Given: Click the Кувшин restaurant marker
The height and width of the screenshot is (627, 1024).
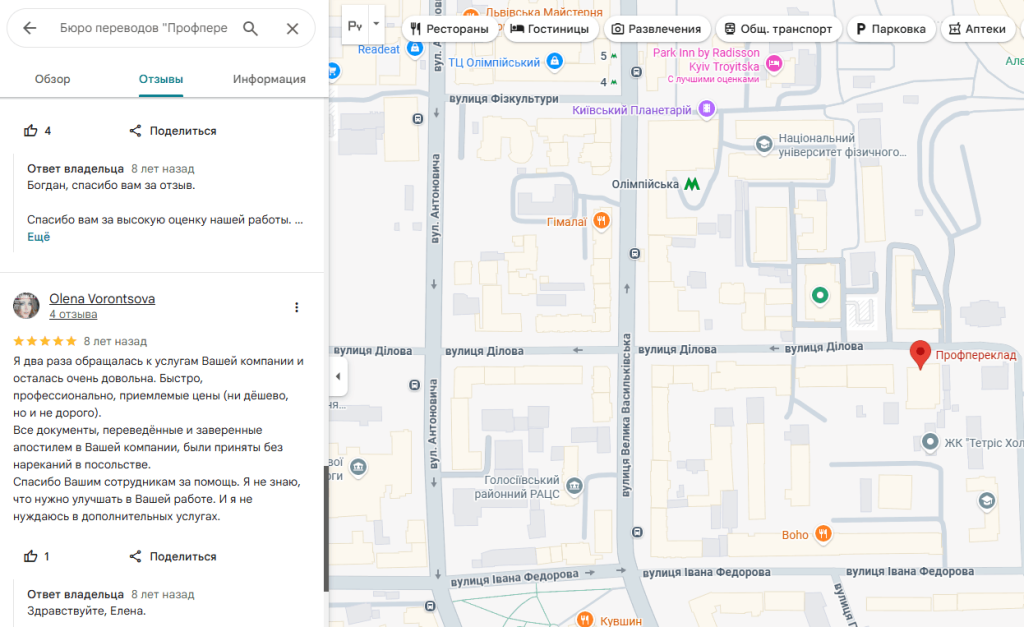Looking at the screenshot, I should point(585,619).
